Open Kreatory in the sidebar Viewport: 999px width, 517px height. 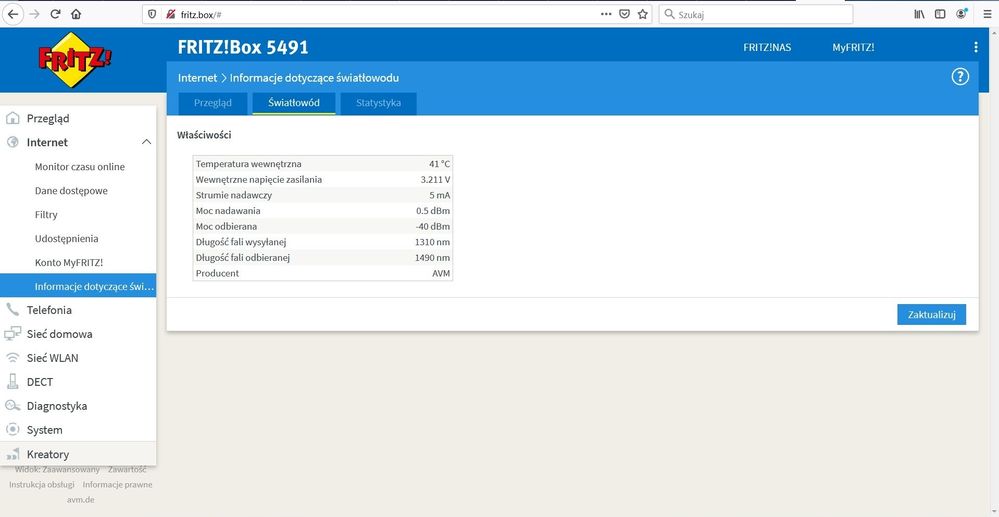coord(48,454)
